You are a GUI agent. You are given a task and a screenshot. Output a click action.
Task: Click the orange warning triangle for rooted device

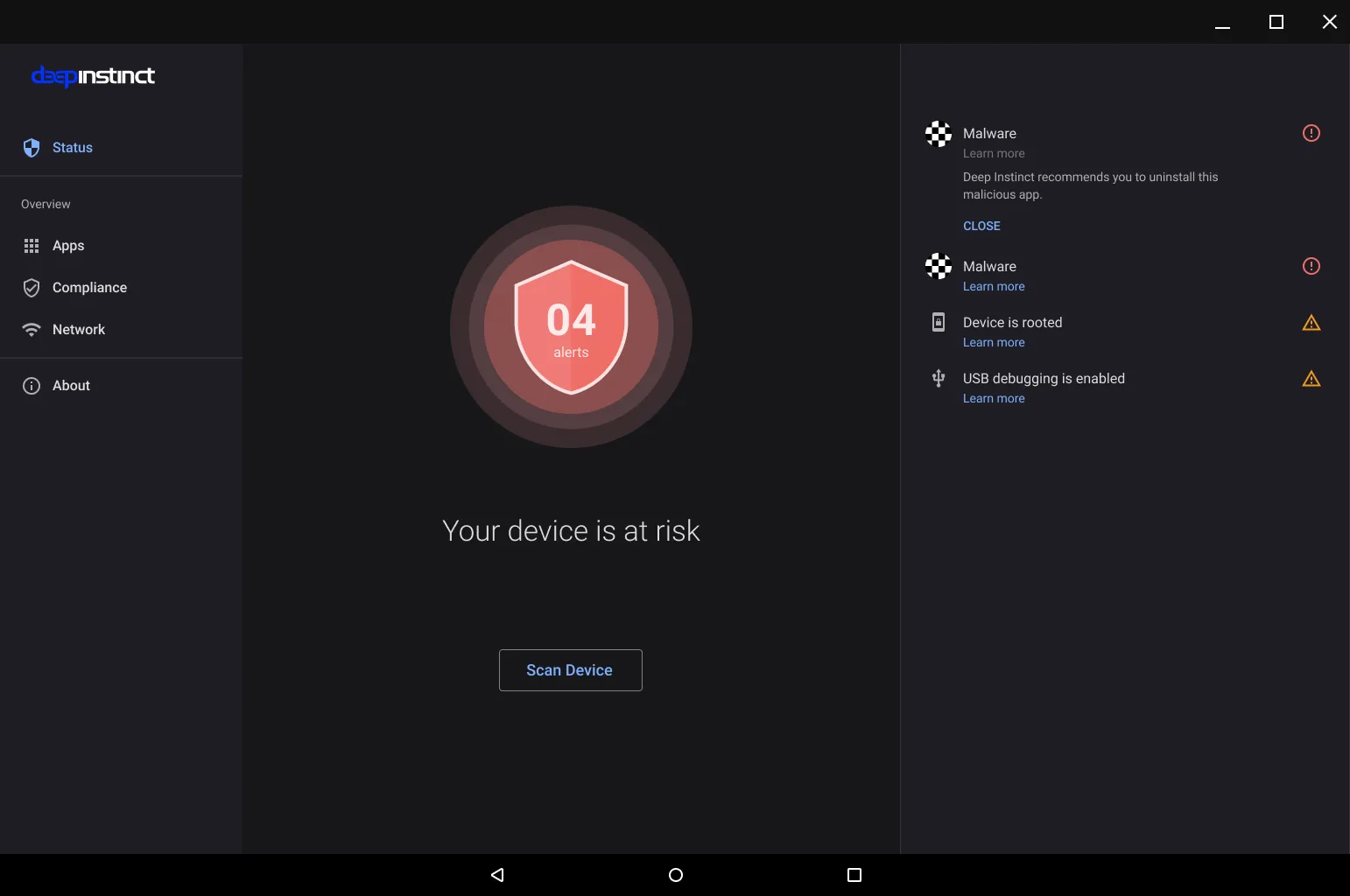coord(1311,323)
